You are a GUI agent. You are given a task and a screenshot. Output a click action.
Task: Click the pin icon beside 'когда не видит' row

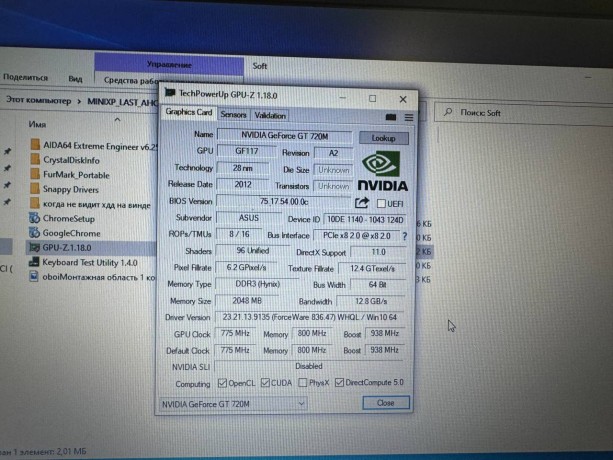[7, 202]
